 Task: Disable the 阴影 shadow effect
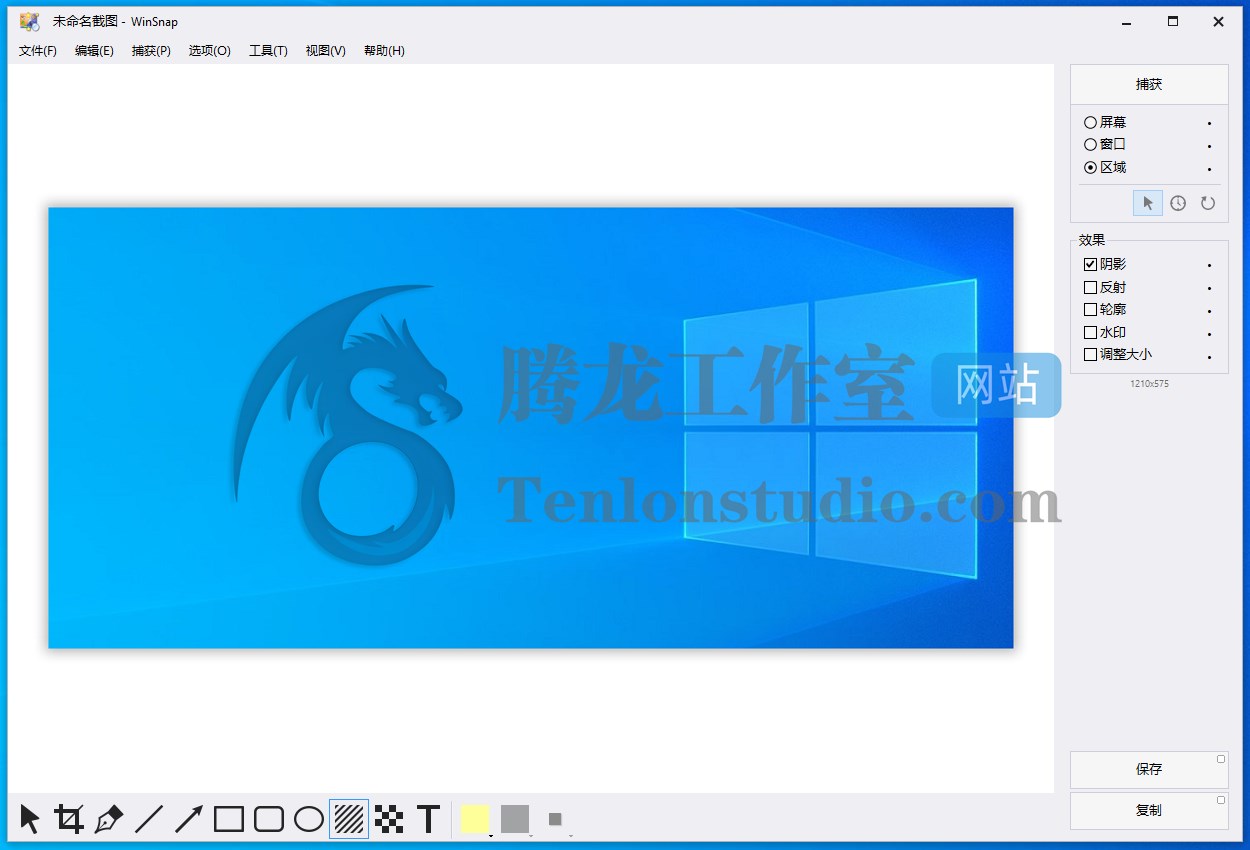pos(1105,265)
